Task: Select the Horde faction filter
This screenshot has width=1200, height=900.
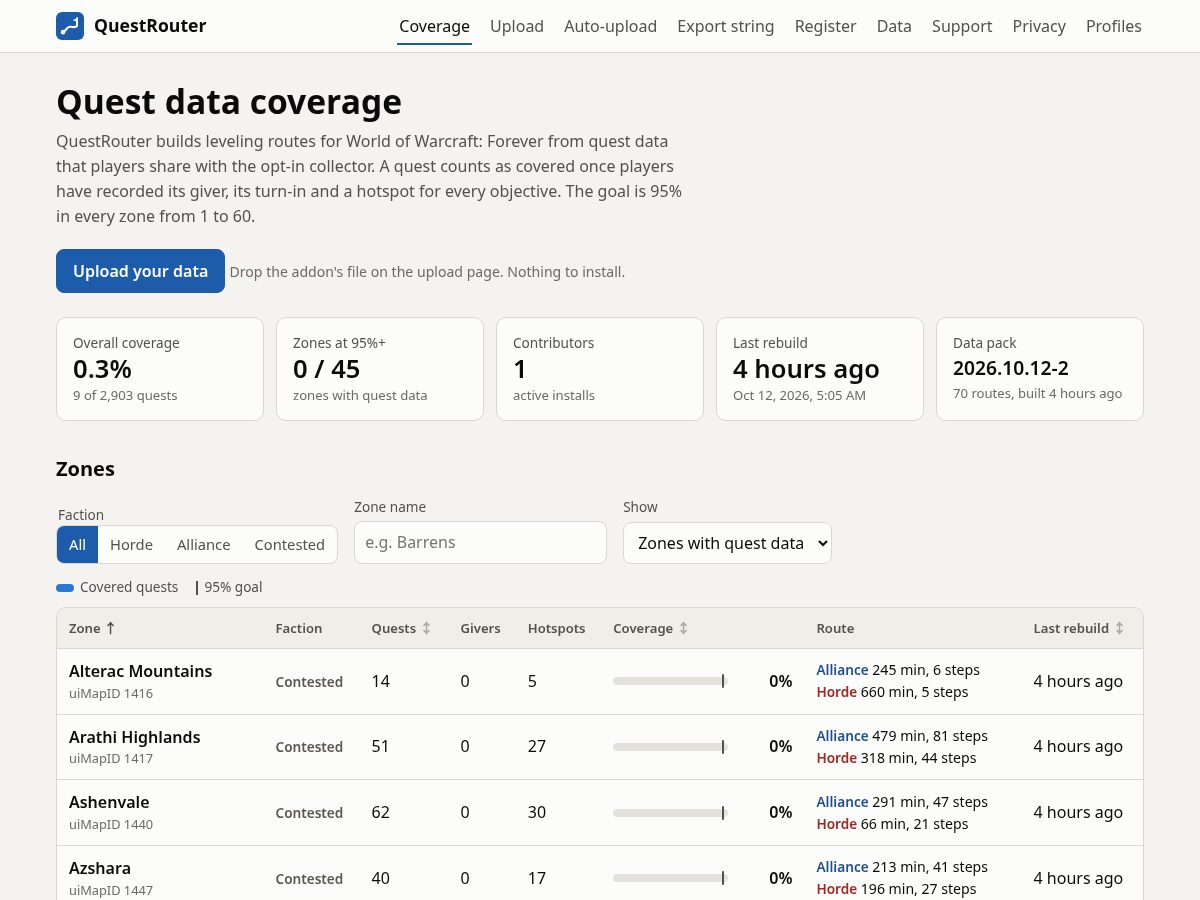Action: click(x=131, y=545)
